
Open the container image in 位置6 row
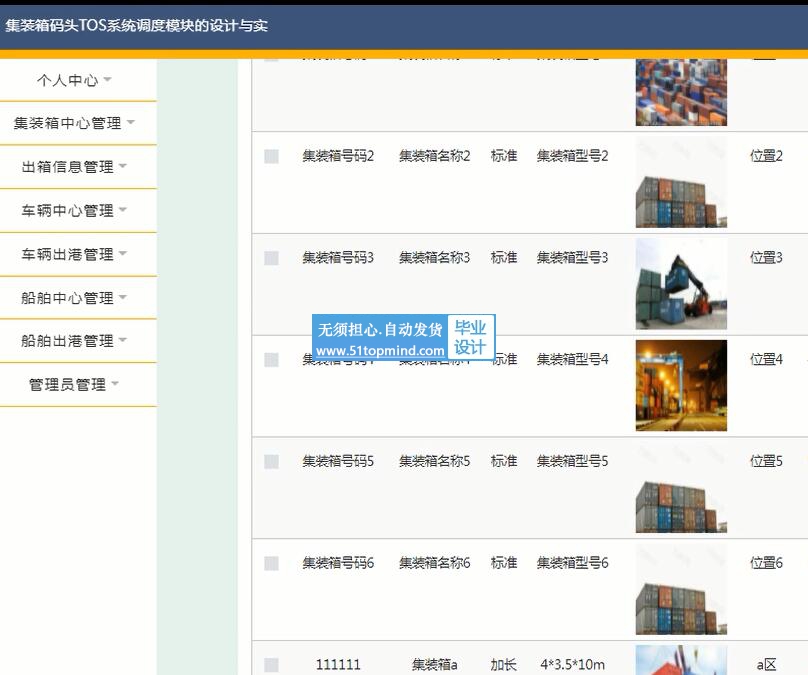pos(681,589)
